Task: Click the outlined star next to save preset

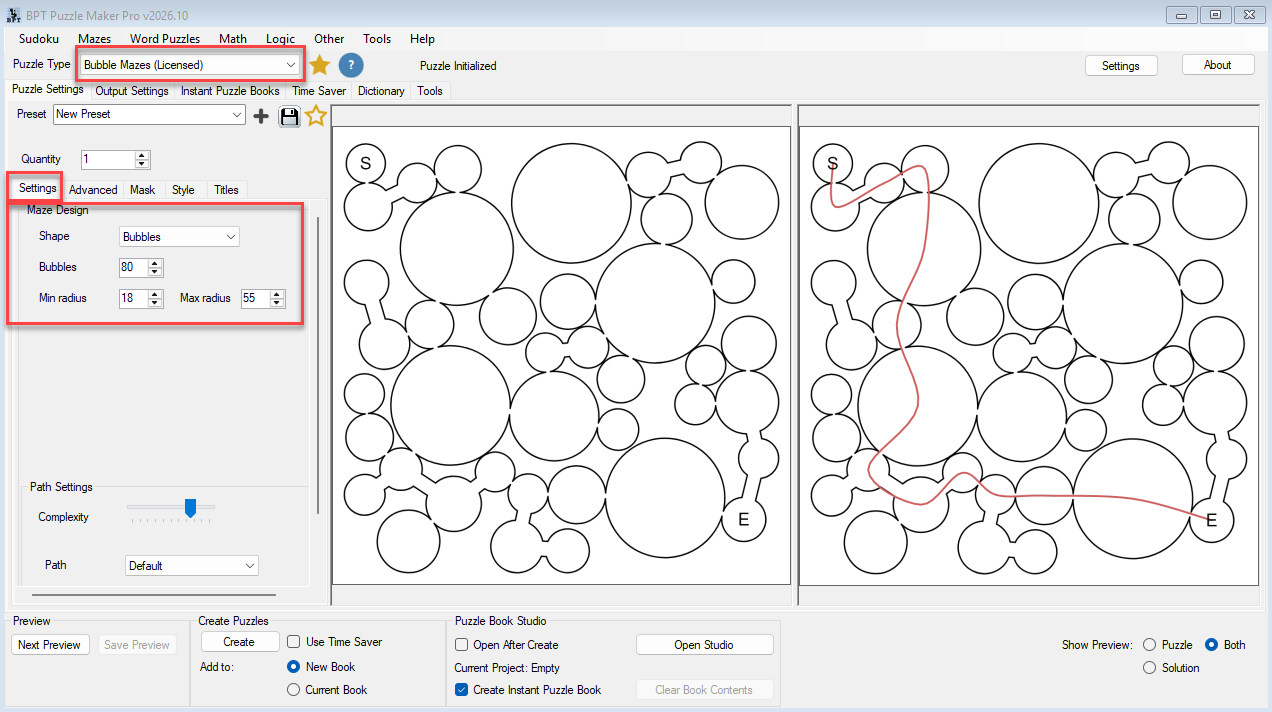Action: pyautogui.click(x=316, y=116)
